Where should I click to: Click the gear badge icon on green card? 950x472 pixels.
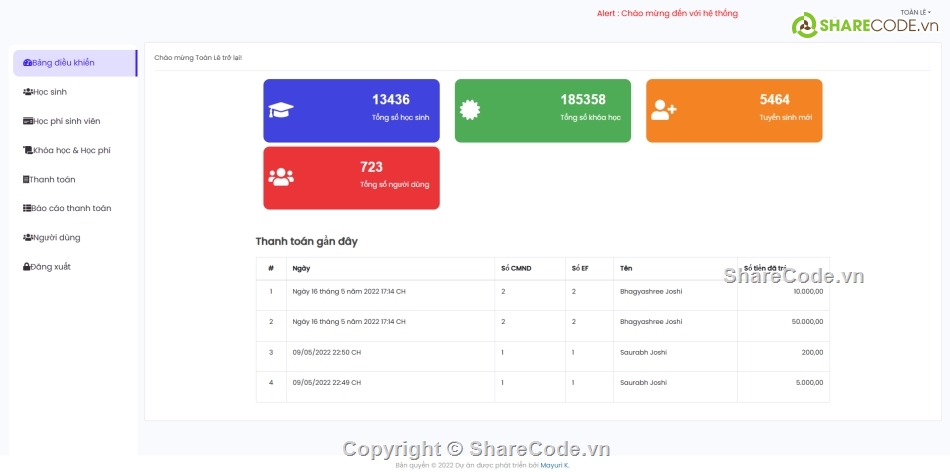(470, 110)
